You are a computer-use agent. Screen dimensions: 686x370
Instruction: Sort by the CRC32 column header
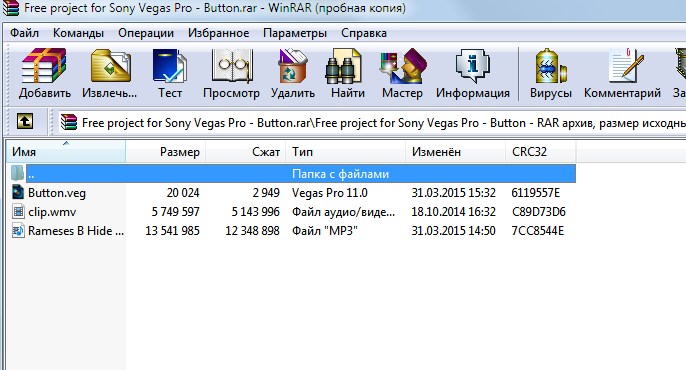pos(541,152)
